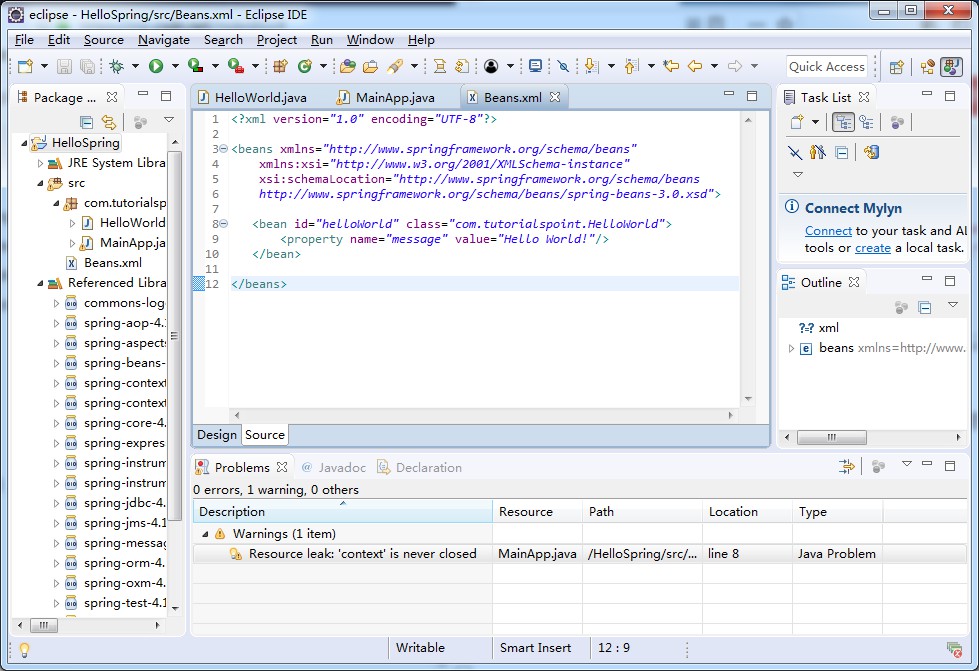Expand the JRE System Library node
Image resolution: width=979 pixels, height=671 pixels.
coord(40,163)
